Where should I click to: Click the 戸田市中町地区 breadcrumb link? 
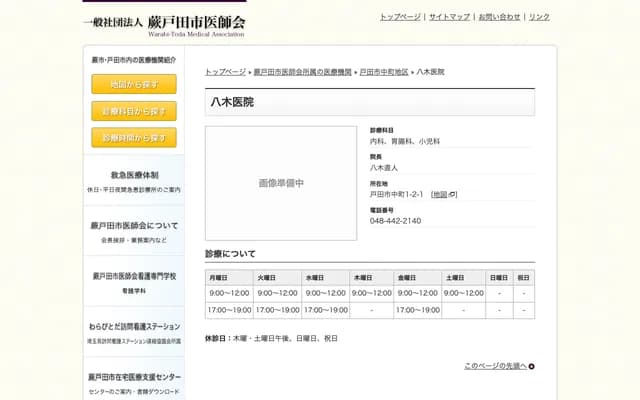384,72
